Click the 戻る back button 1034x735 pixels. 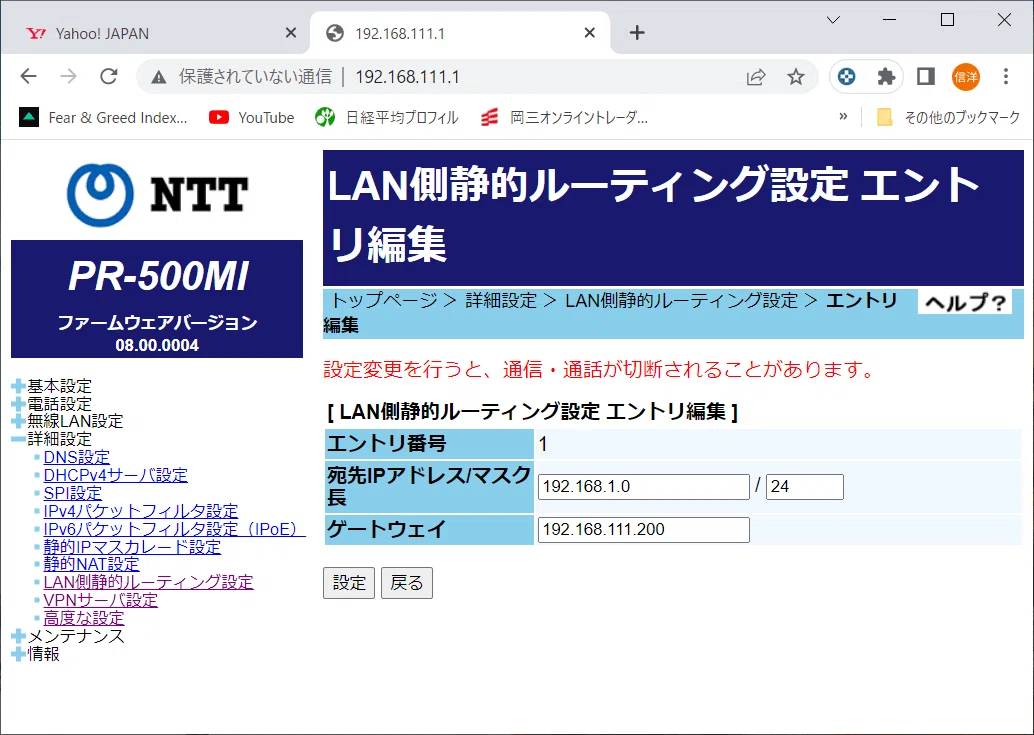point(407,583)
